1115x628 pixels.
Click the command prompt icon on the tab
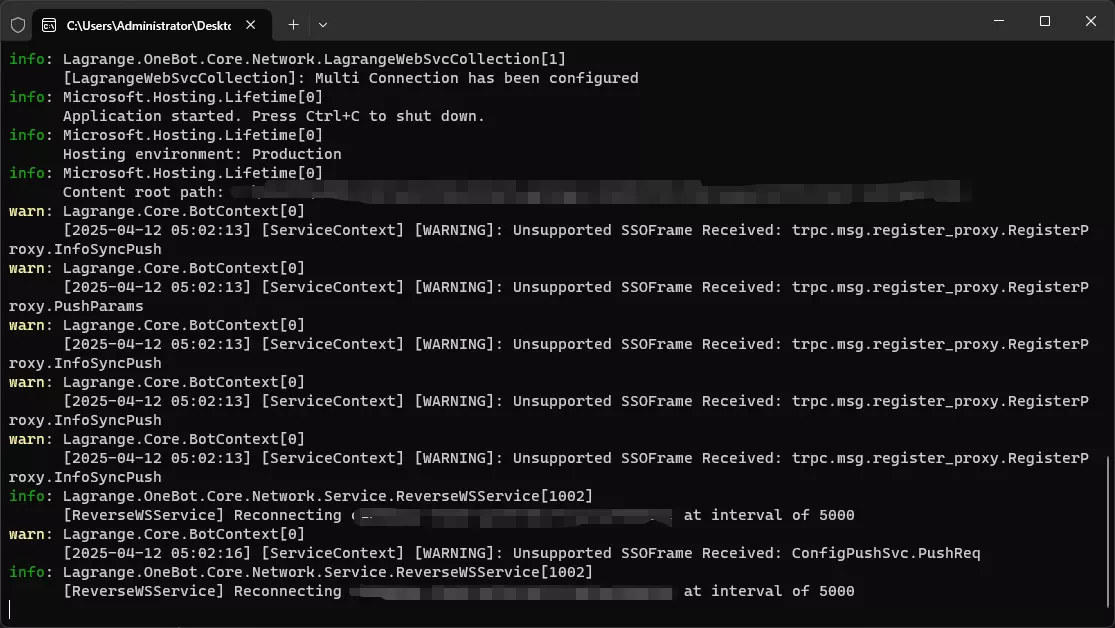(x=49, y=26)
